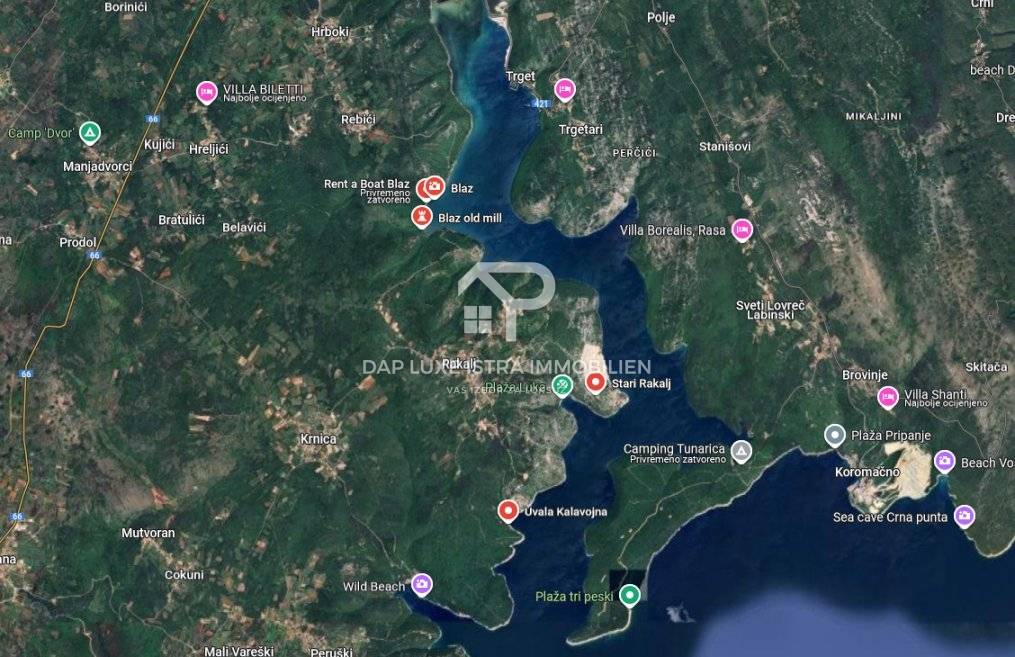Select the Koromačno place label

click(x=867, y=472)
